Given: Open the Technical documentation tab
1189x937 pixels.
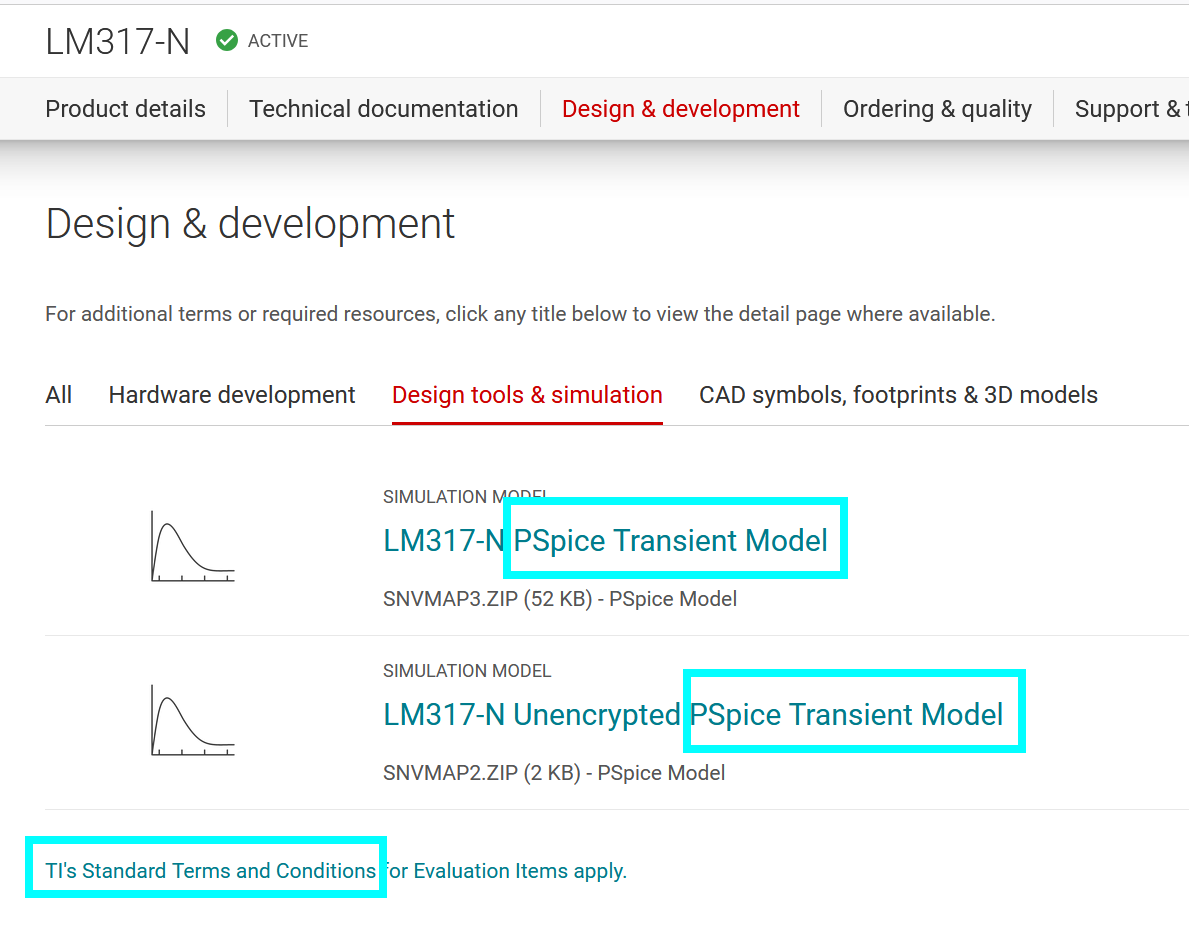Looking at the screenshot, I should [384, 109].
